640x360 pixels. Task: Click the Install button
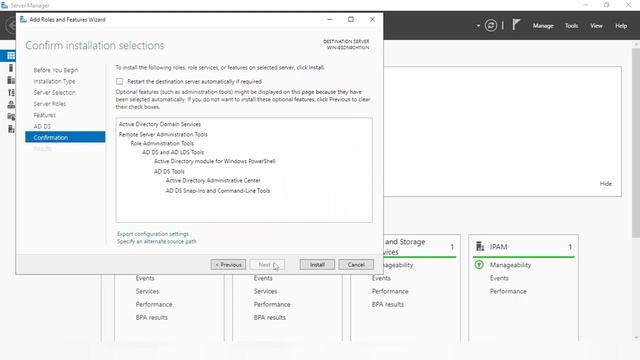317,264
